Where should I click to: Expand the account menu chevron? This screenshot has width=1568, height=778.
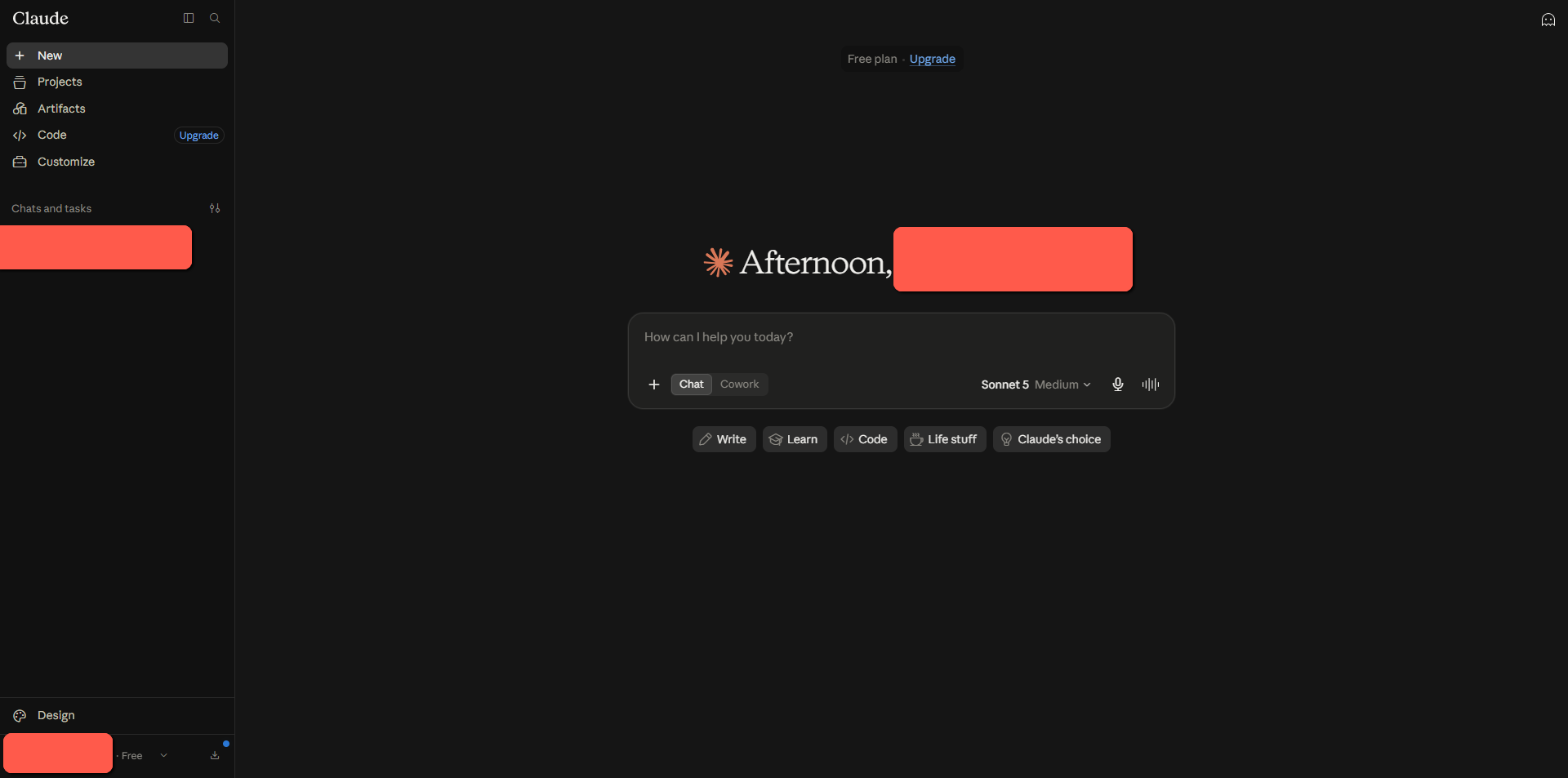pos(164,755)
